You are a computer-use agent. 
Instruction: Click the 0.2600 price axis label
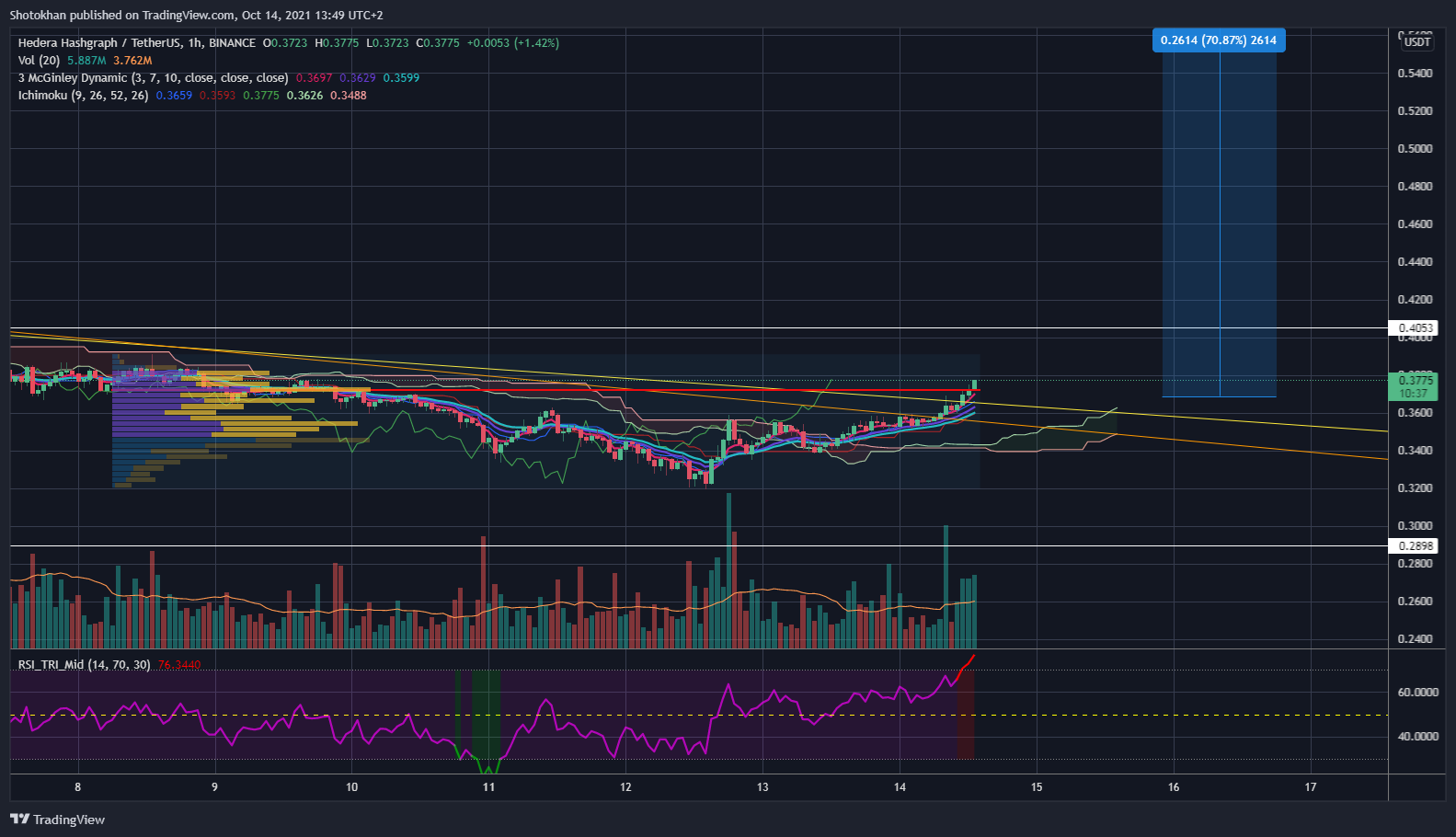click(1415, 602)
